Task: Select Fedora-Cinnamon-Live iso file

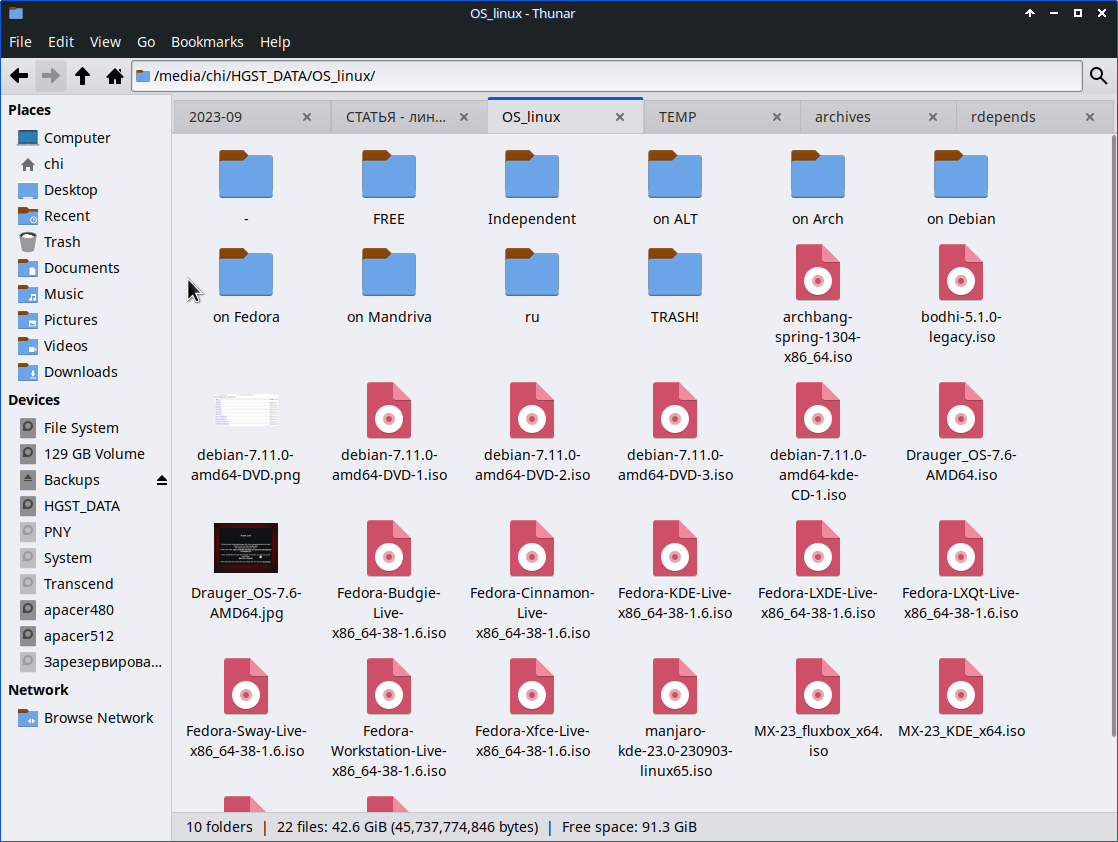Action: coord(532,581)
